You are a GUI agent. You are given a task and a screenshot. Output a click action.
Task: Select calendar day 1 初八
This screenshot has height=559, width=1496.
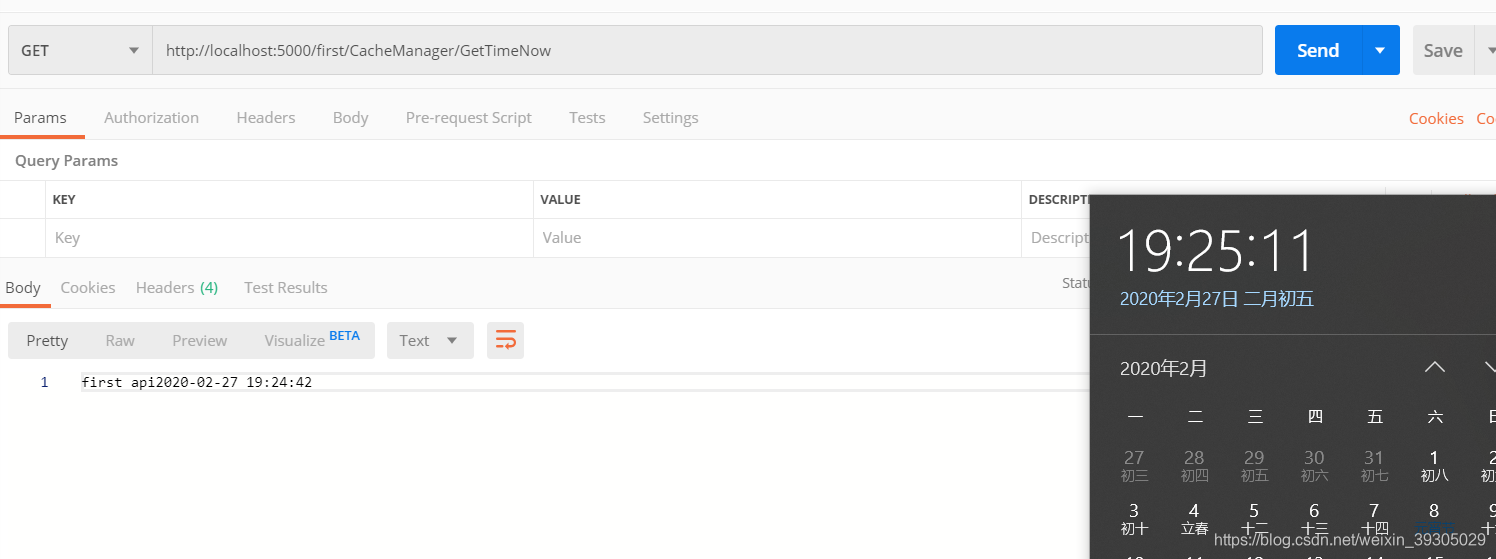pyautogui.click(x=1434, y=465)
